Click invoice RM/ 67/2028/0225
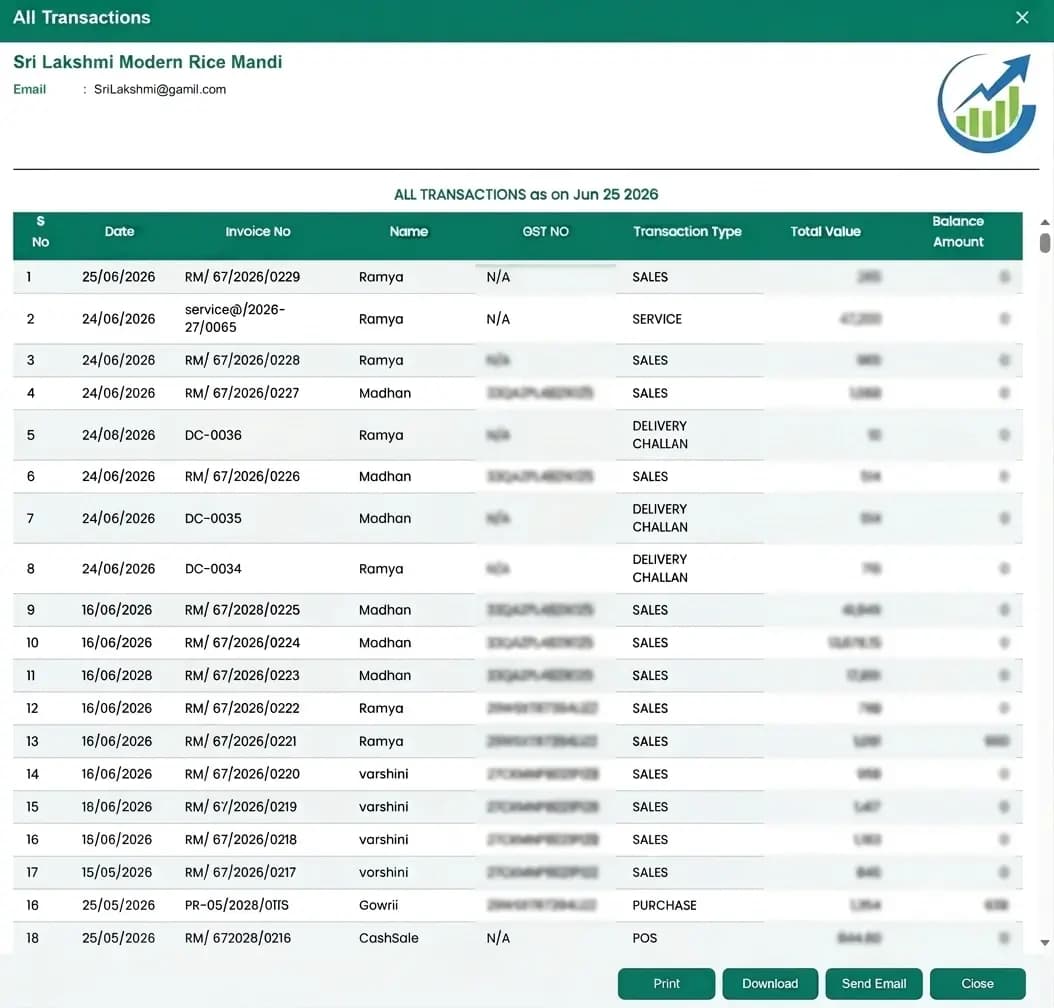Viewport: 1054px width, 1008px height. tap(242, 610)
